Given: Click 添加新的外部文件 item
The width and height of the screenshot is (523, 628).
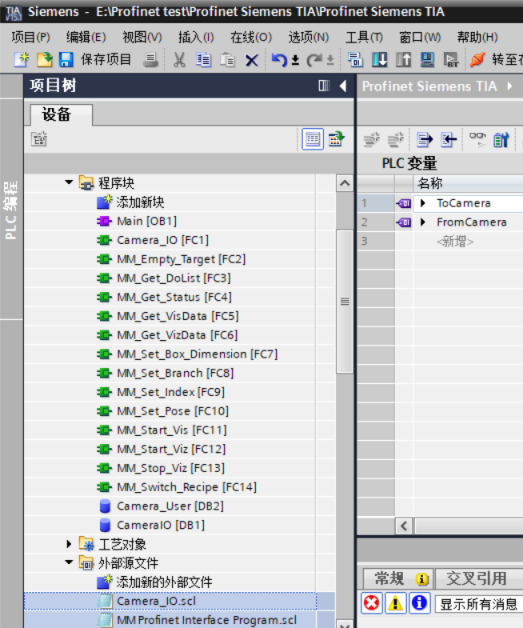Looking at the screenshot, I should [164, 582].
